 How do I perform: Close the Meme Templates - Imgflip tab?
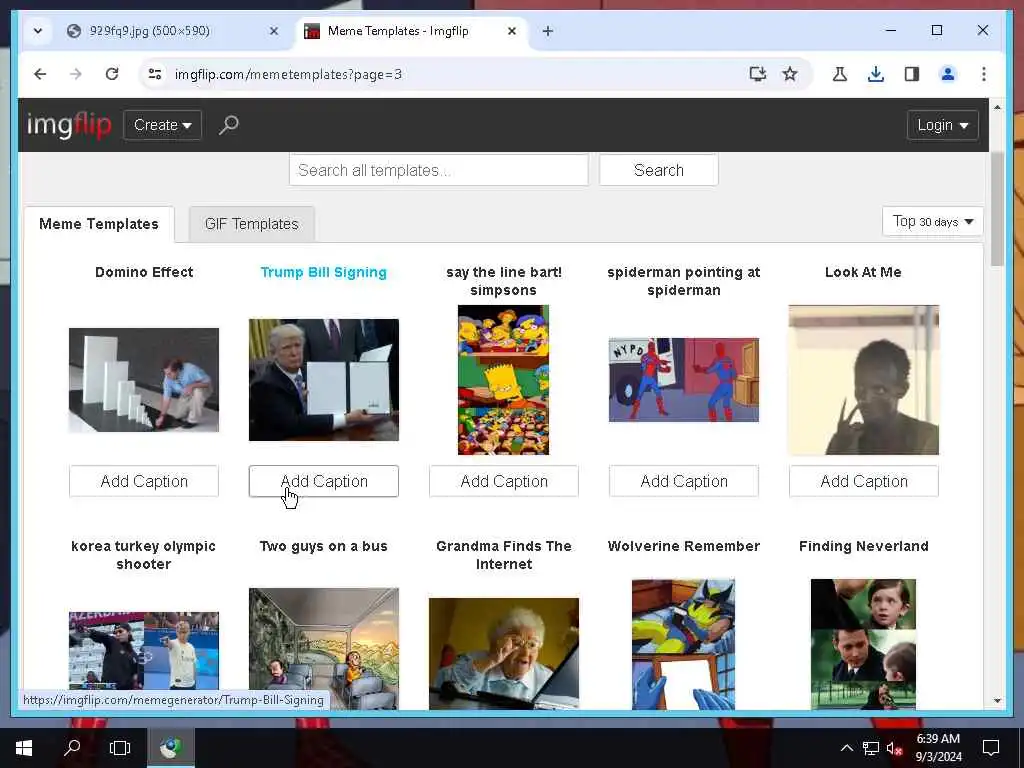[512, 31]
